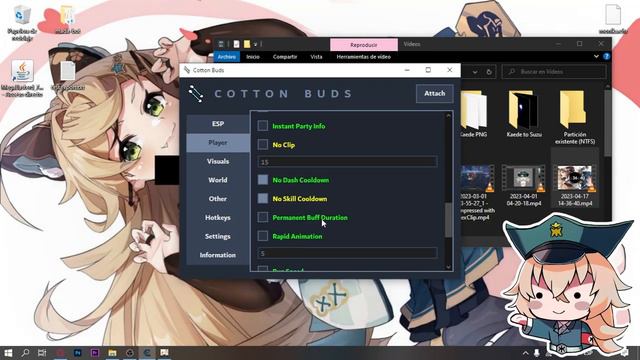The image size is (640, 360).
Task: Open Task View on the taskbar
Action: point(42,353)
